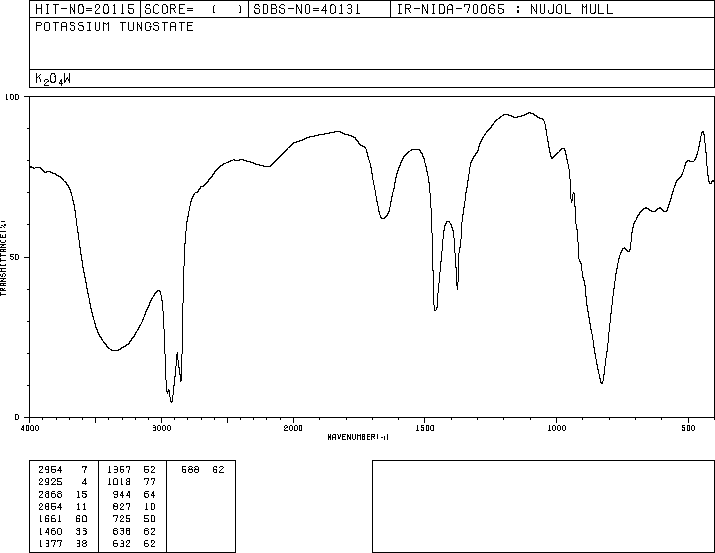Viewport: 715px width, 553px height.
Task: Click the 50 transmittance axis label
Action: click(x=15, y=257)
